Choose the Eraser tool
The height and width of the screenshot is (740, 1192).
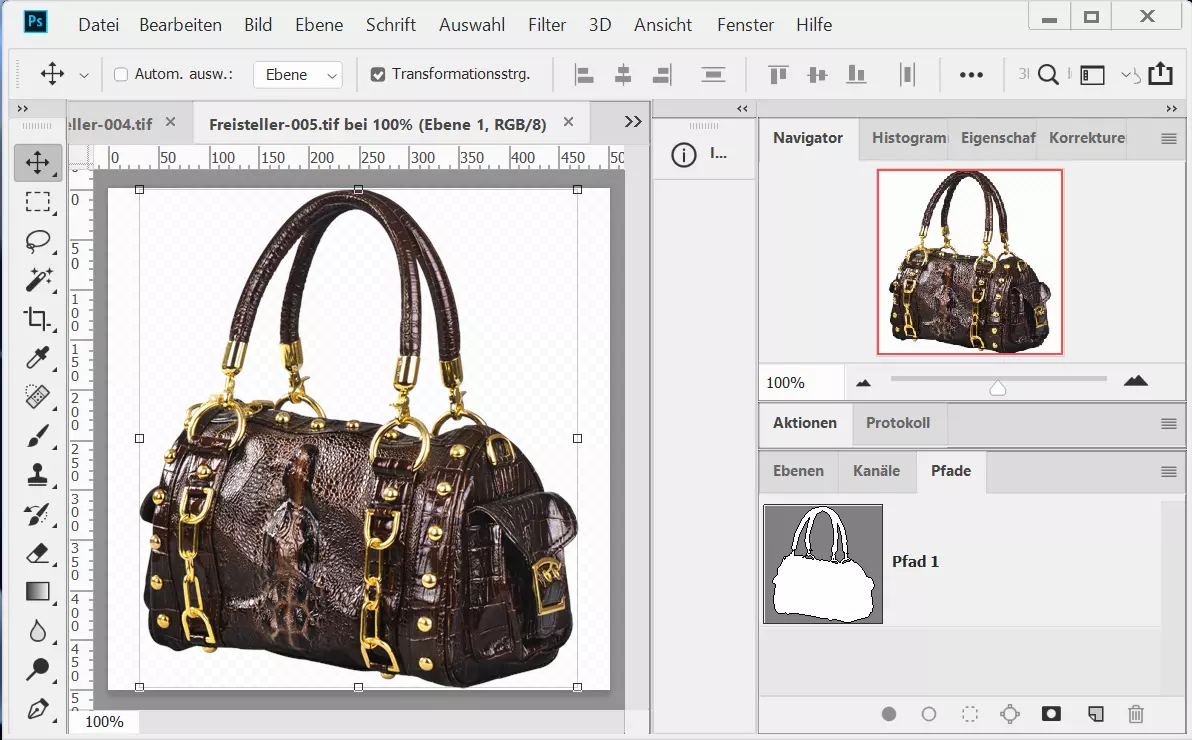38,553
